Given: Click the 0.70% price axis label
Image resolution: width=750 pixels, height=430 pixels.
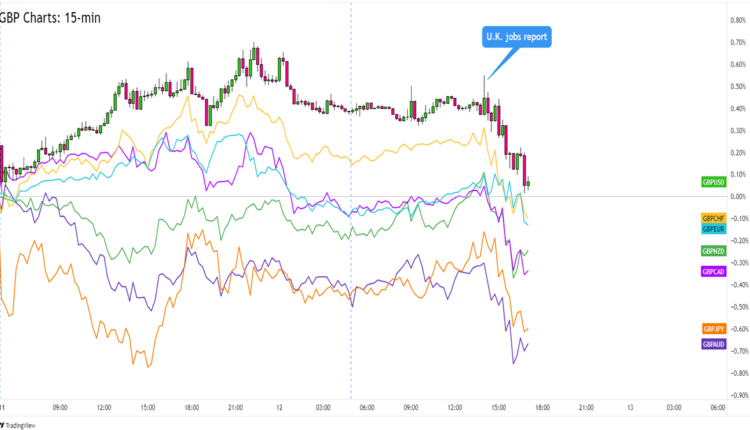Looking at the screenshot, I should point(739,43).
